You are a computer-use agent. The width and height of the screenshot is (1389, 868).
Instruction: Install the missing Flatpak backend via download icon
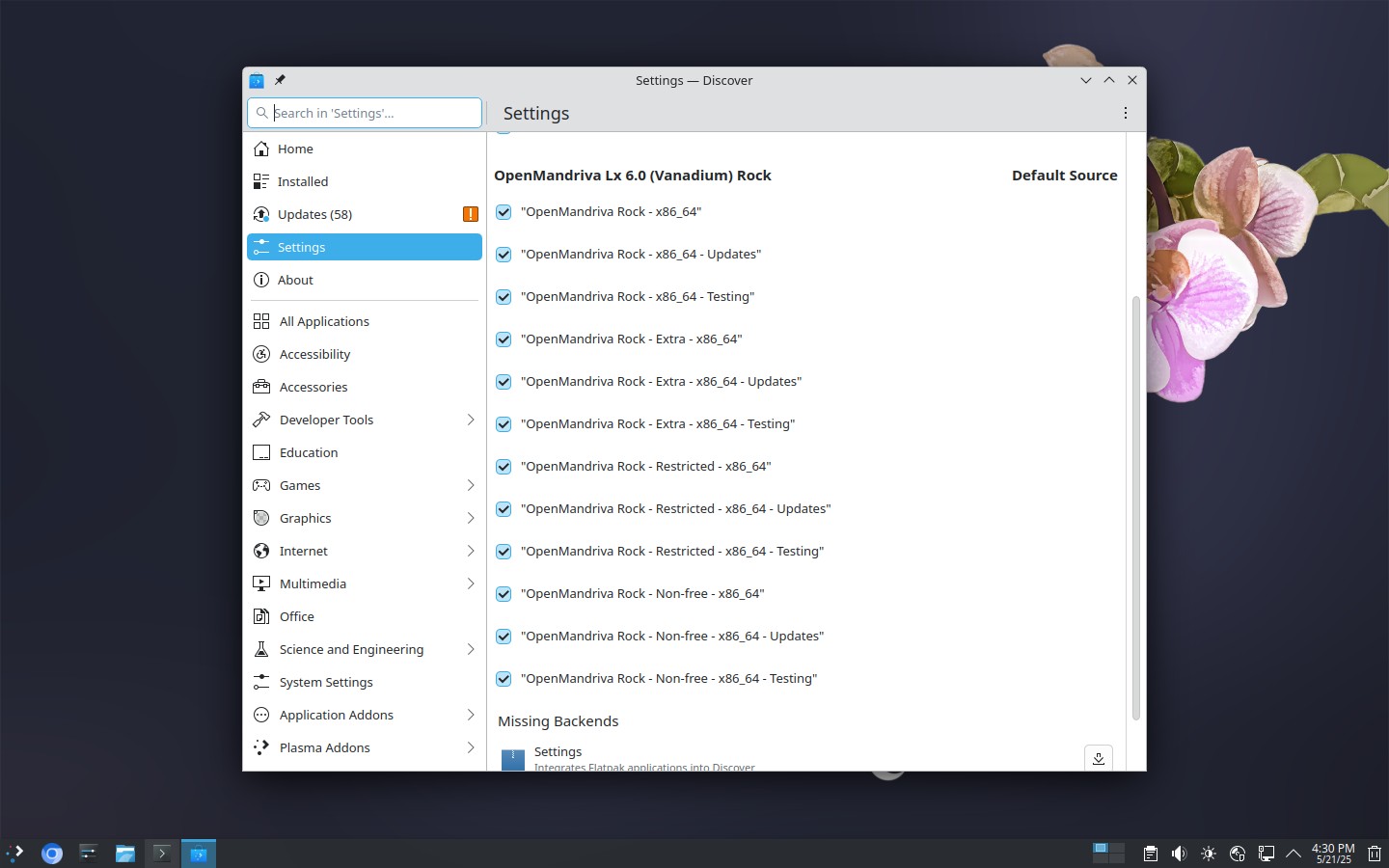click(x=1099, y=758)
